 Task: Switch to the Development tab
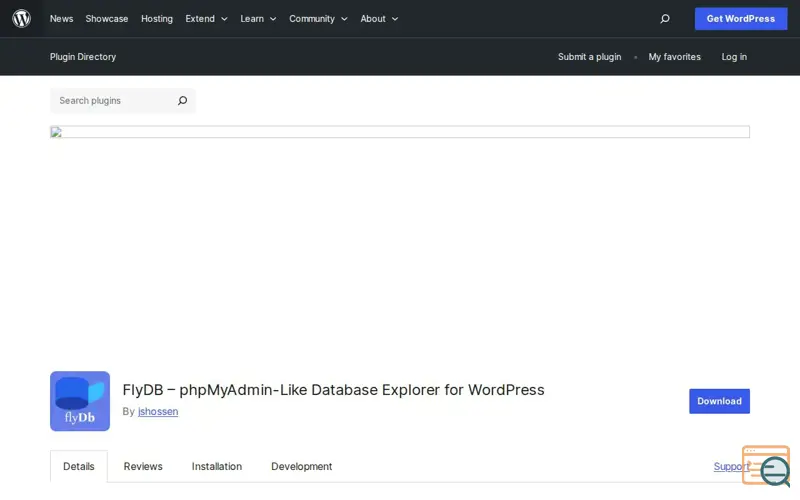click(302, 466)
